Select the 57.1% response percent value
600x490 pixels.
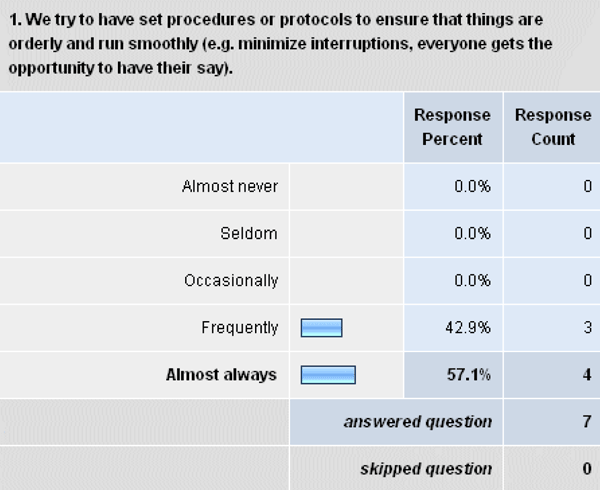468,375
